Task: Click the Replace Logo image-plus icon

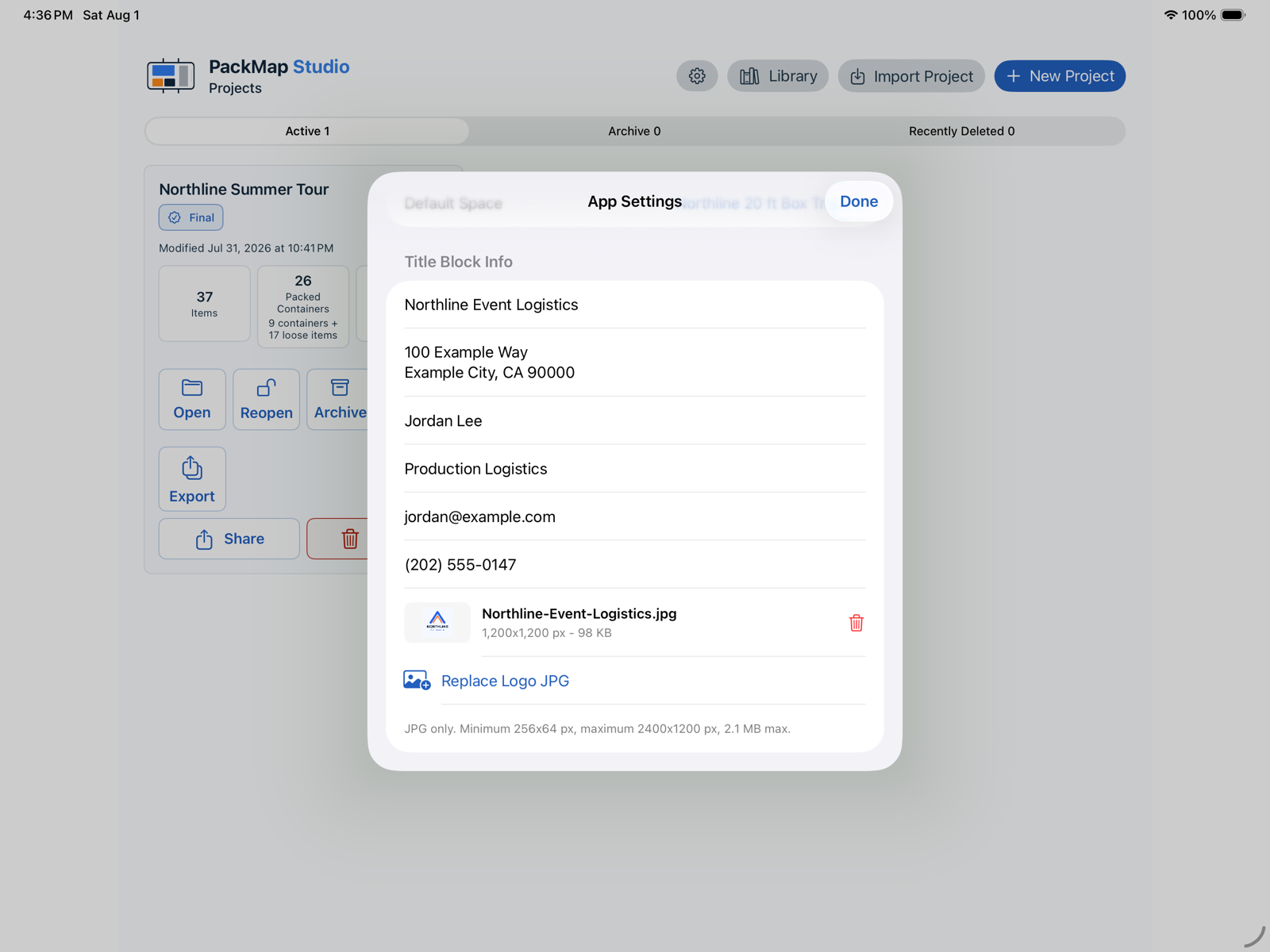Action: [417, 681]
